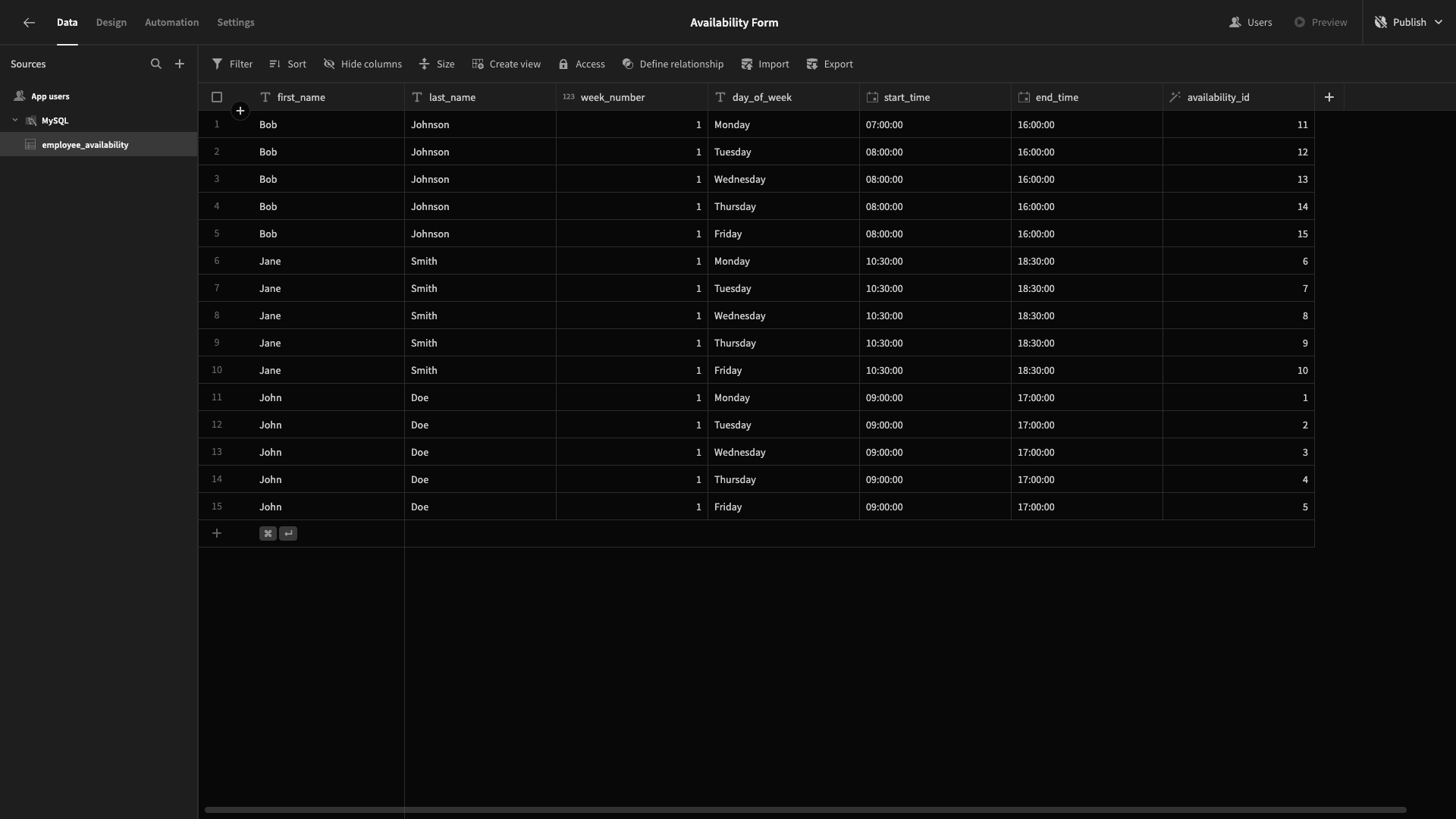Search sources with magnifier icon
Screen dimensions: 1456x819
pyautogui.click(x=156, y=64)
